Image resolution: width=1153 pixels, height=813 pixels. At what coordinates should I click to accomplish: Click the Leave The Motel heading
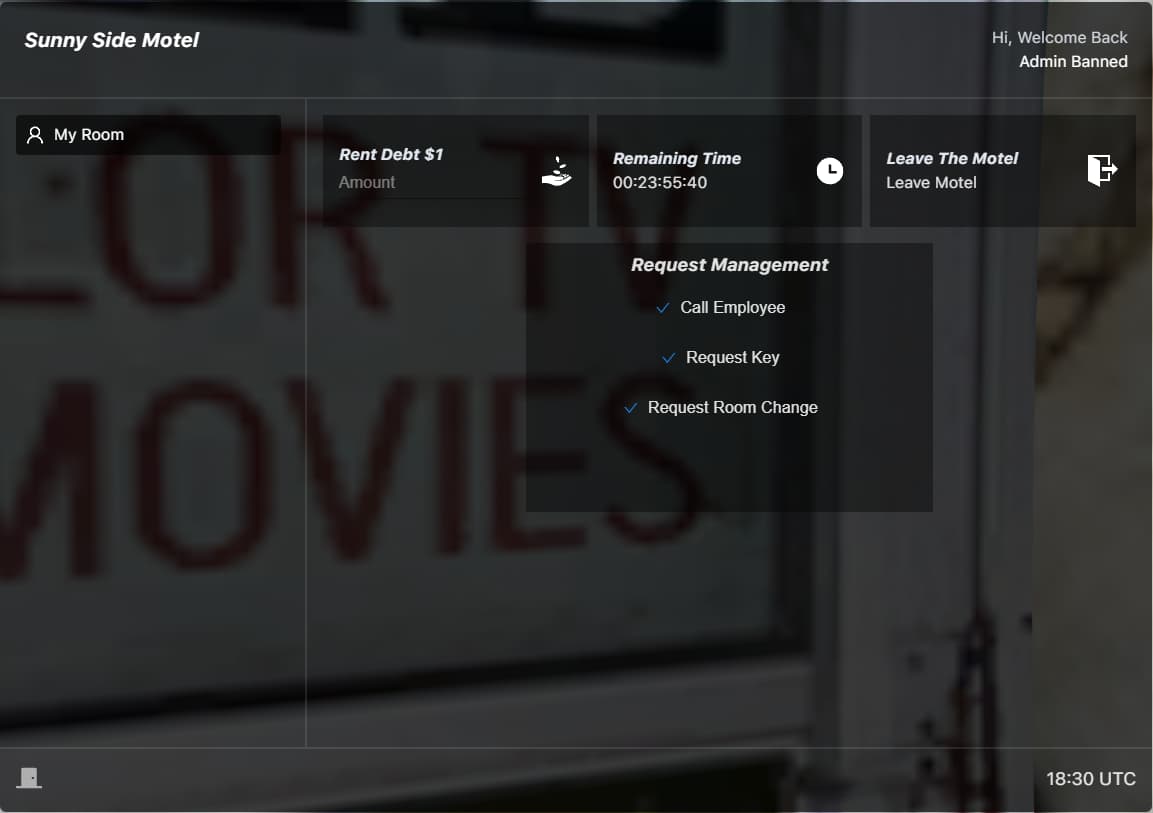click(952, 158)
